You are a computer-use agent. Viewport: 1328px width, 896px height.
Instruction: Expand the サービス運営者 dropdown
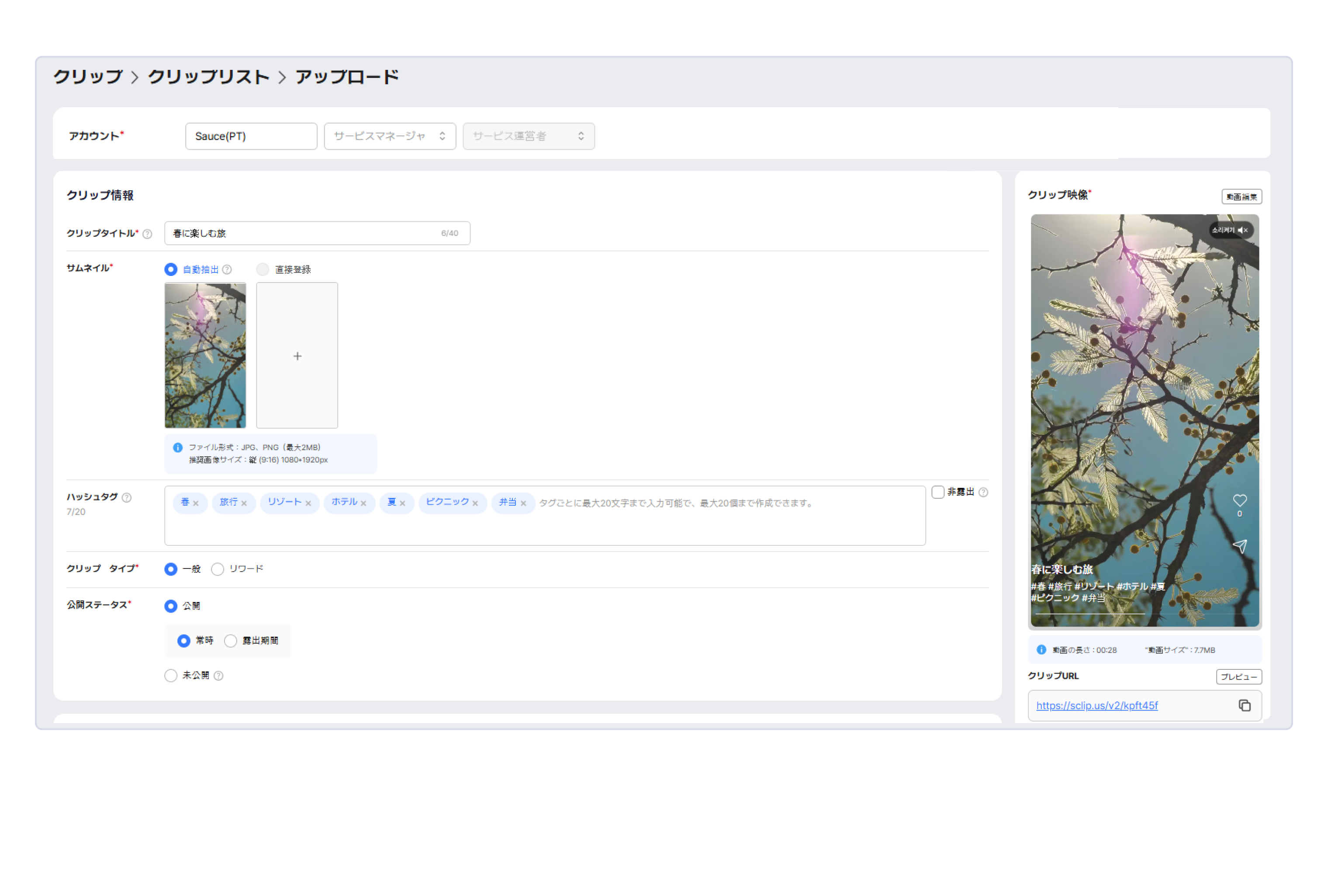(x=528, y=136)
